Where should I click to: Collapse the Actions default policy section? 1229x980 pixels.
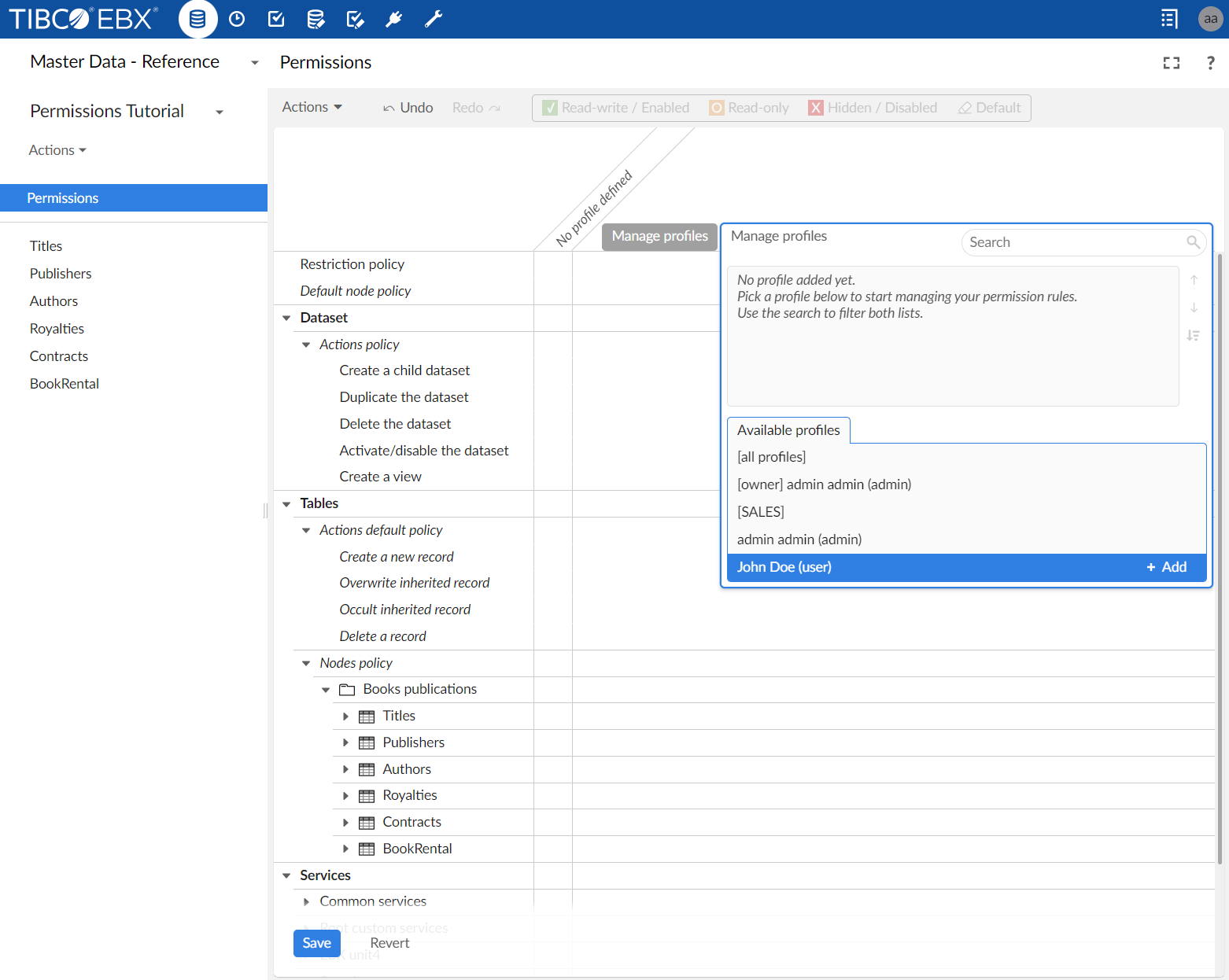pyautogui.click(x=306, y=530)
